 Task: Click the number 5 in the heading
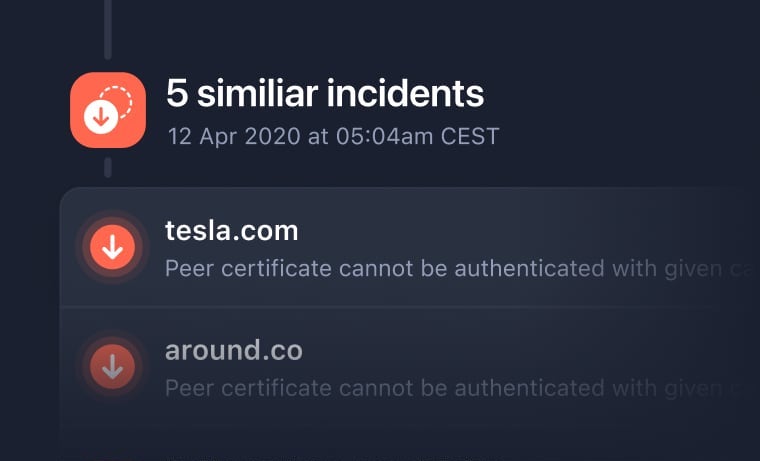click(x=177, y=94)
